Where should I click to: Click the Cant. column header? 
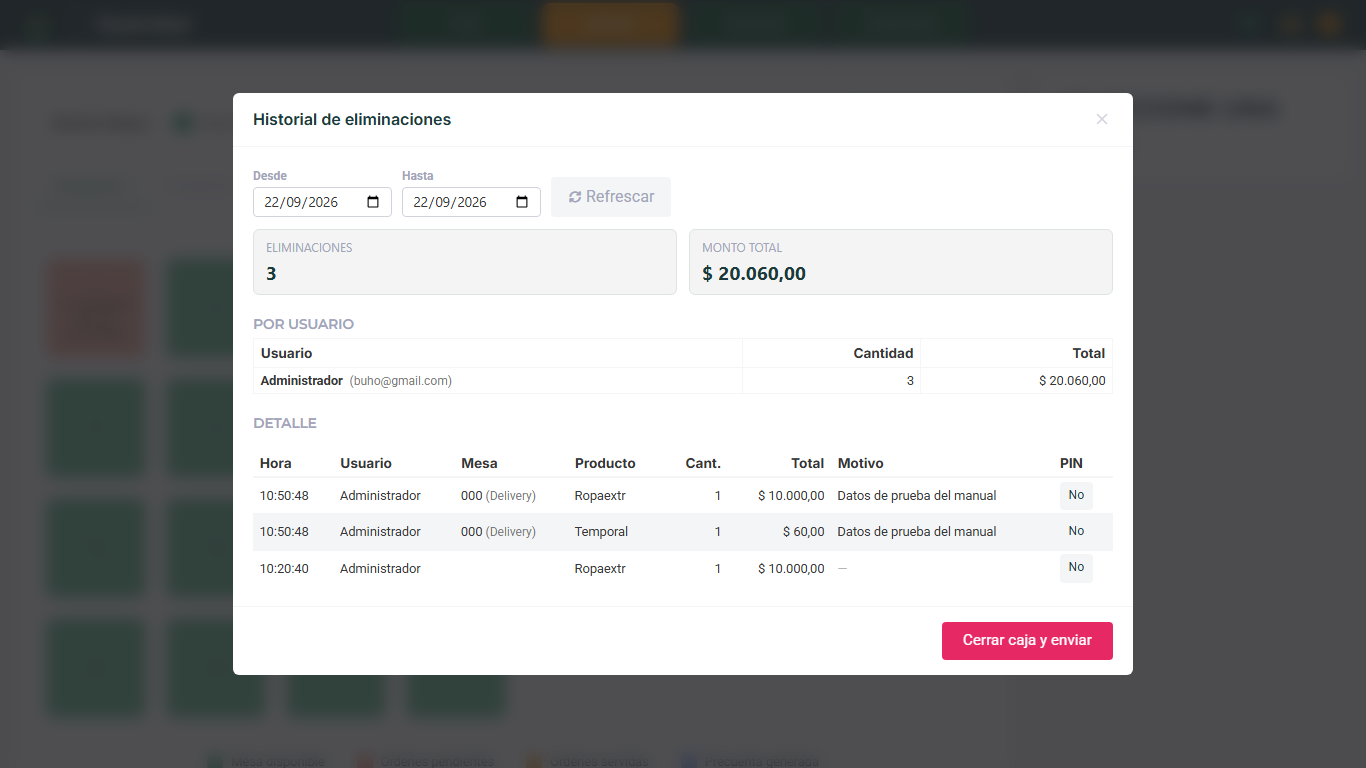[703, 463]
